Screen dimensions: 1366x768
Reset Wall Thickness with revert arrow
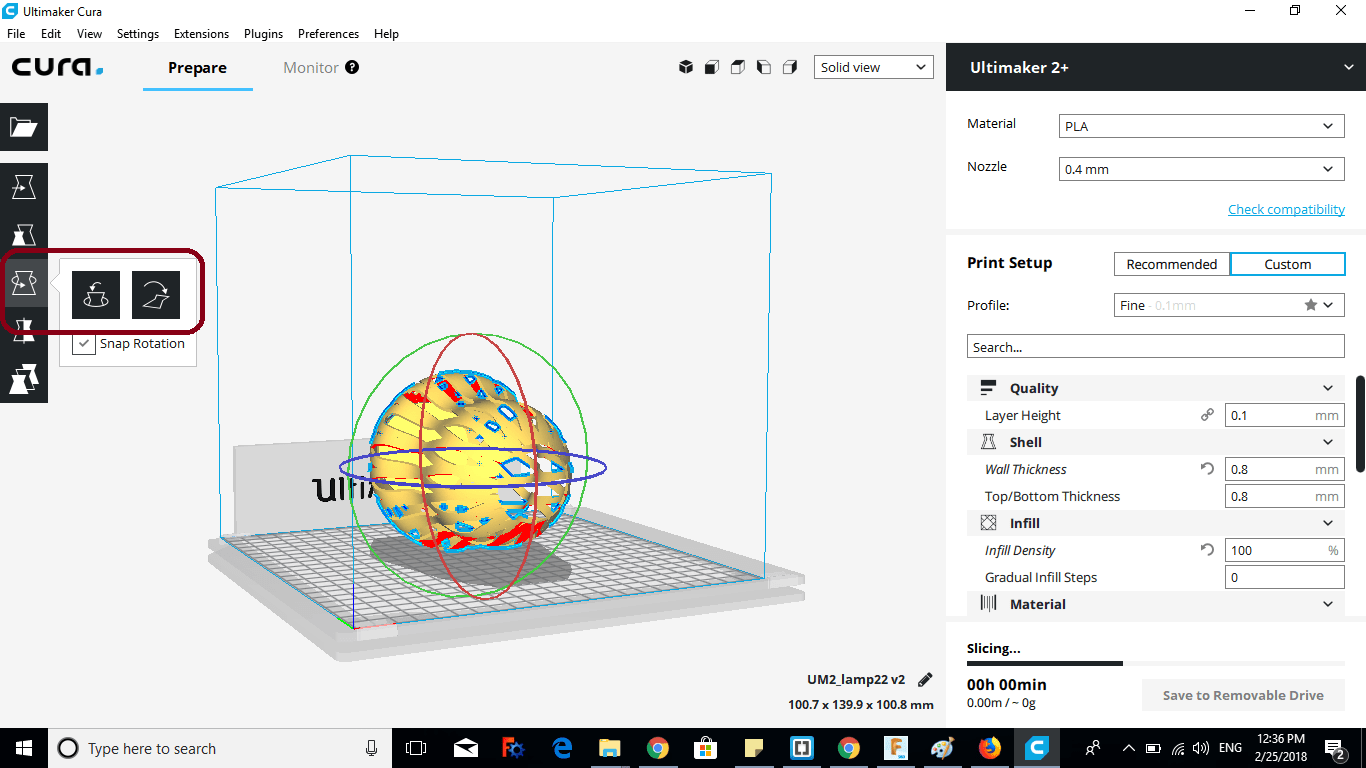coord(1207,469)
